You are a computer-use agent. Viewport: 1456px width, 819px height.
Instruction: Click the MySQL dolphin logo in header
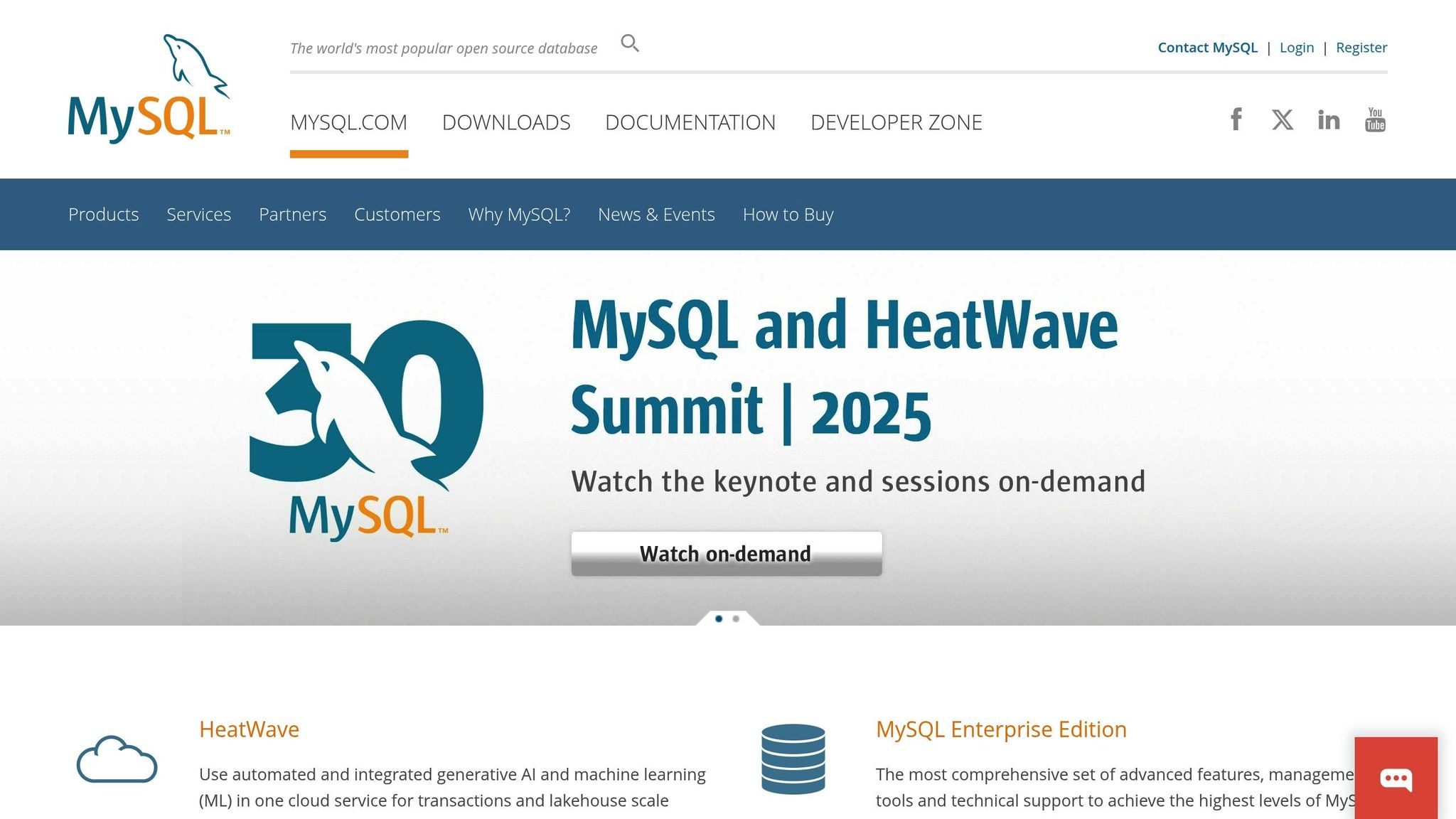pos(149,89)
